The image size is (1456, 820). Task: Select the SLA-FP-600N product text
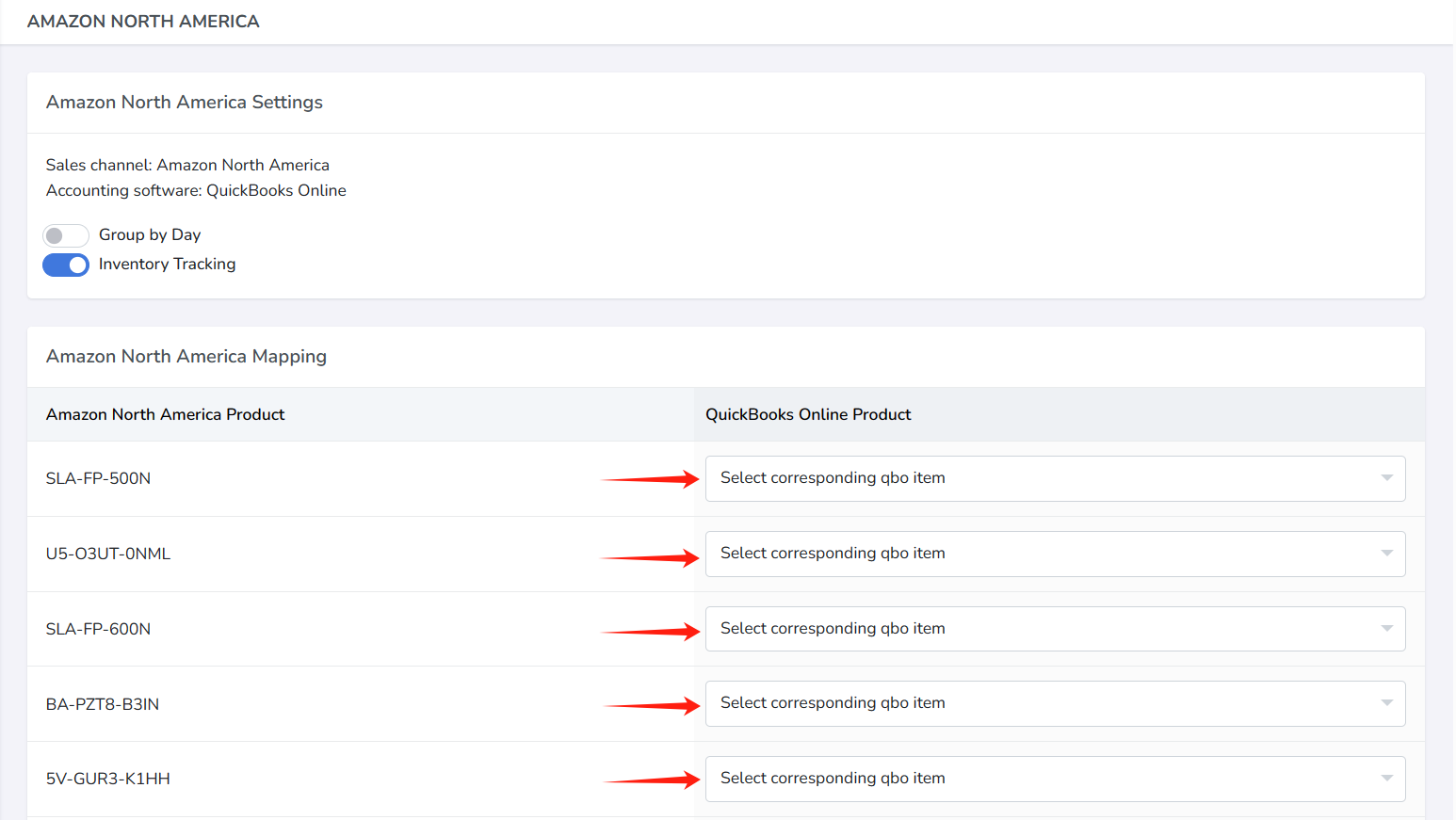click(x=98, y=629)
